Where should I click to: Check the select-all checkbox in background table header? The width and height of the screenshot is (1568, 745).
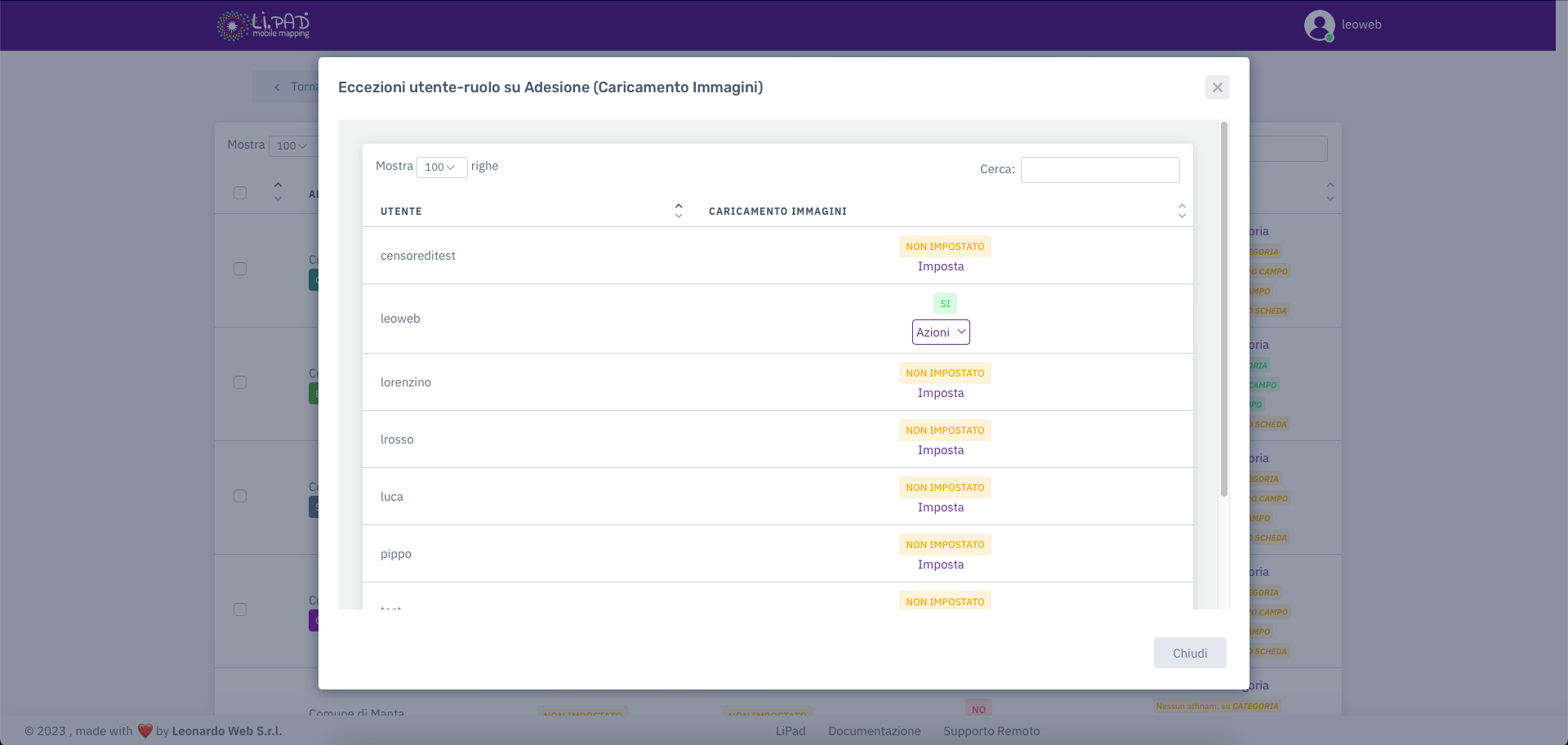240,193
